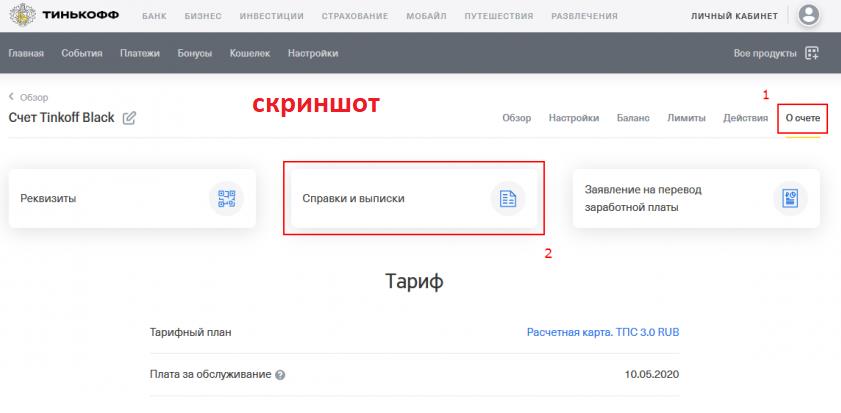841x413 pixels.
Task: Click the Плата за обслуживание label
Action: tap(210, 374)
